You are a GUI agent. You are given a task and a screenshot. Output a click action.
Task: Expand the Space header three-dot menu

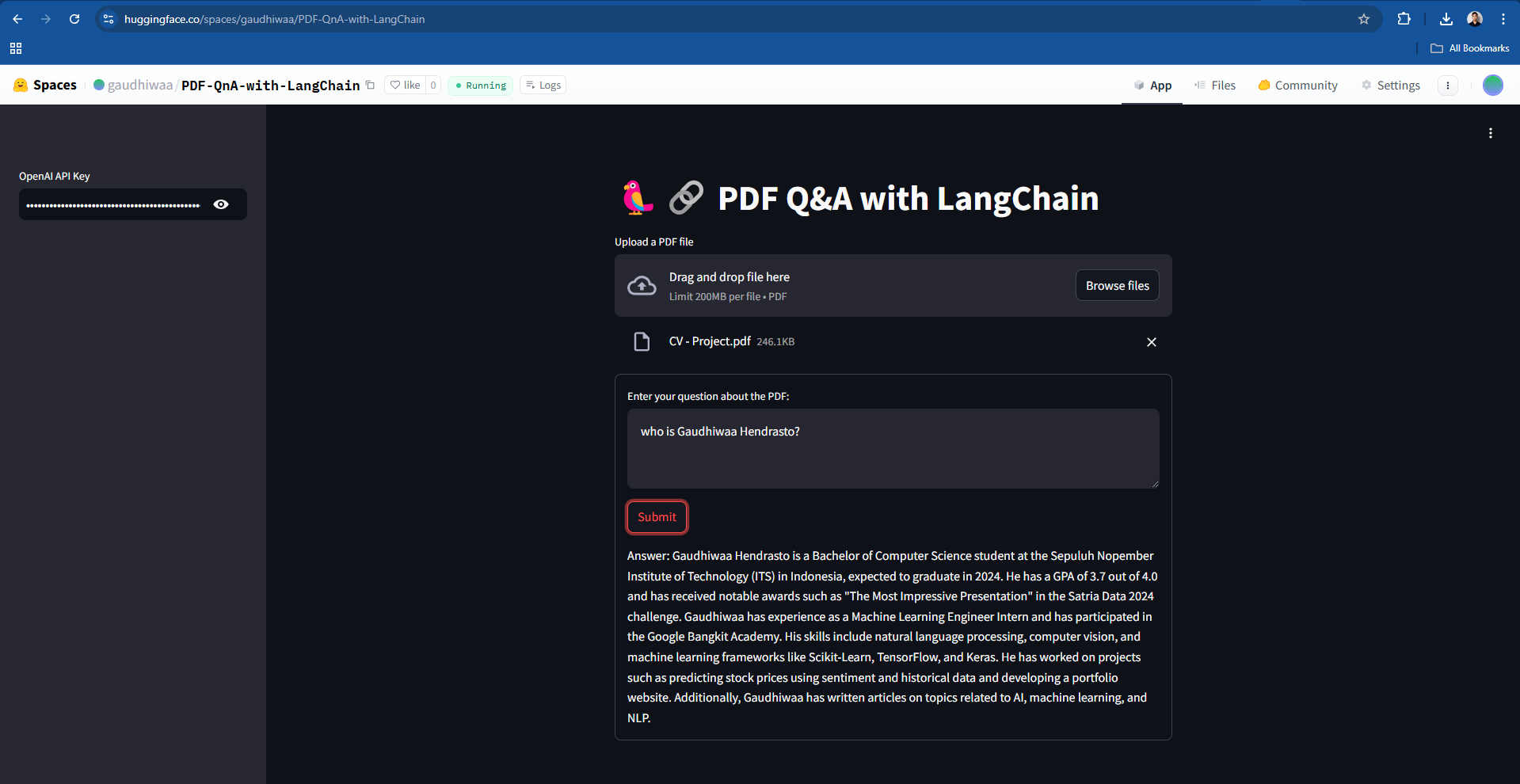1447,86
